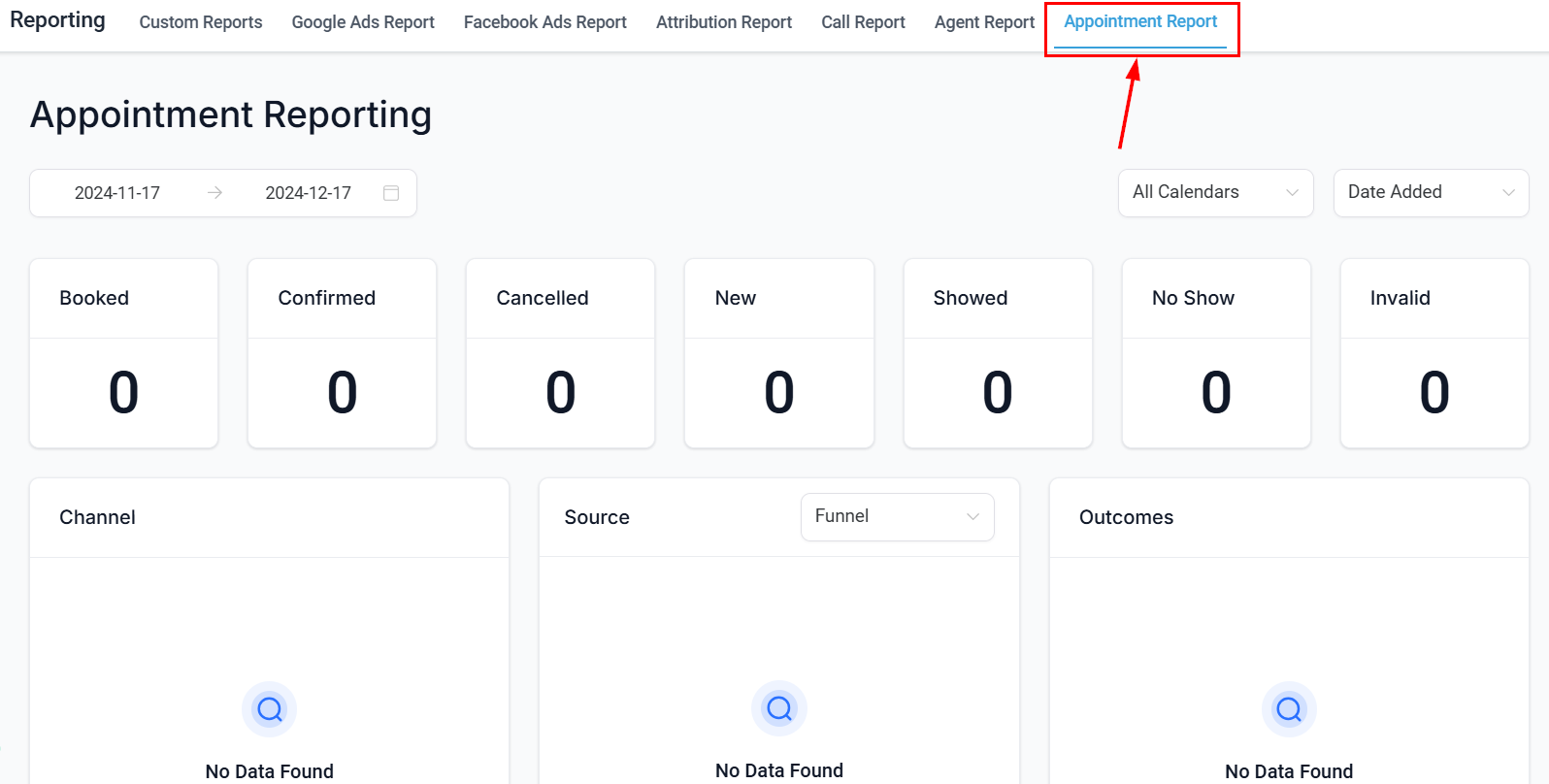
Task: Open the Call Report tab
Action: click(x=863, y=22)
